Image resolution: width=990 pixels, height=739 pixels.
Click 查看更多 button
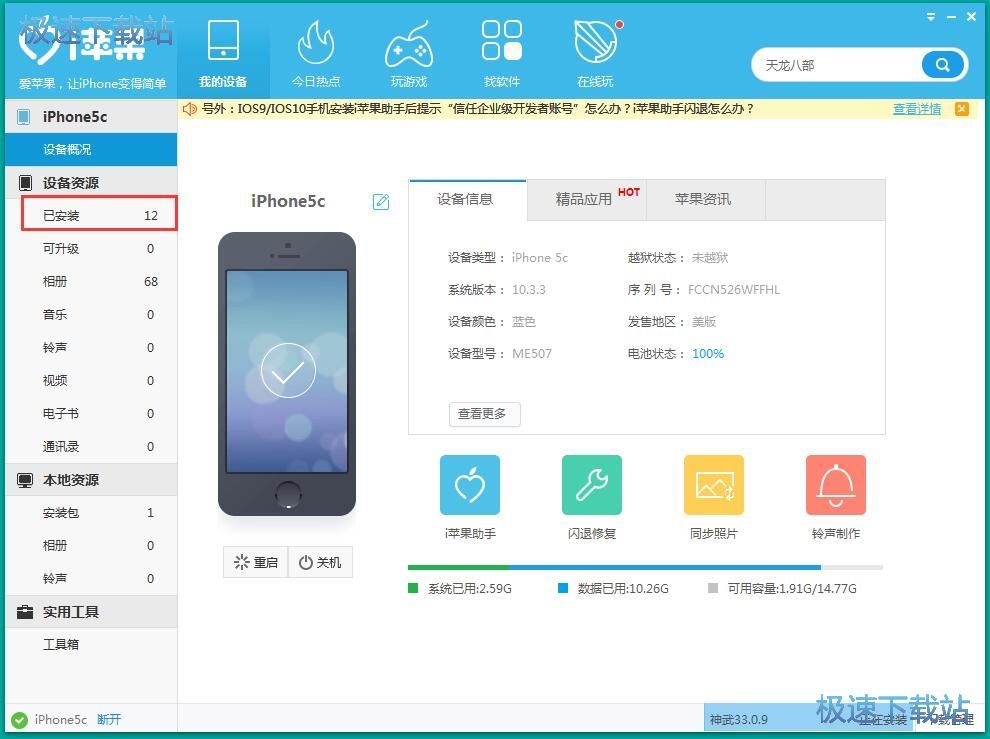pyautogui.click(x=484, y=414)
